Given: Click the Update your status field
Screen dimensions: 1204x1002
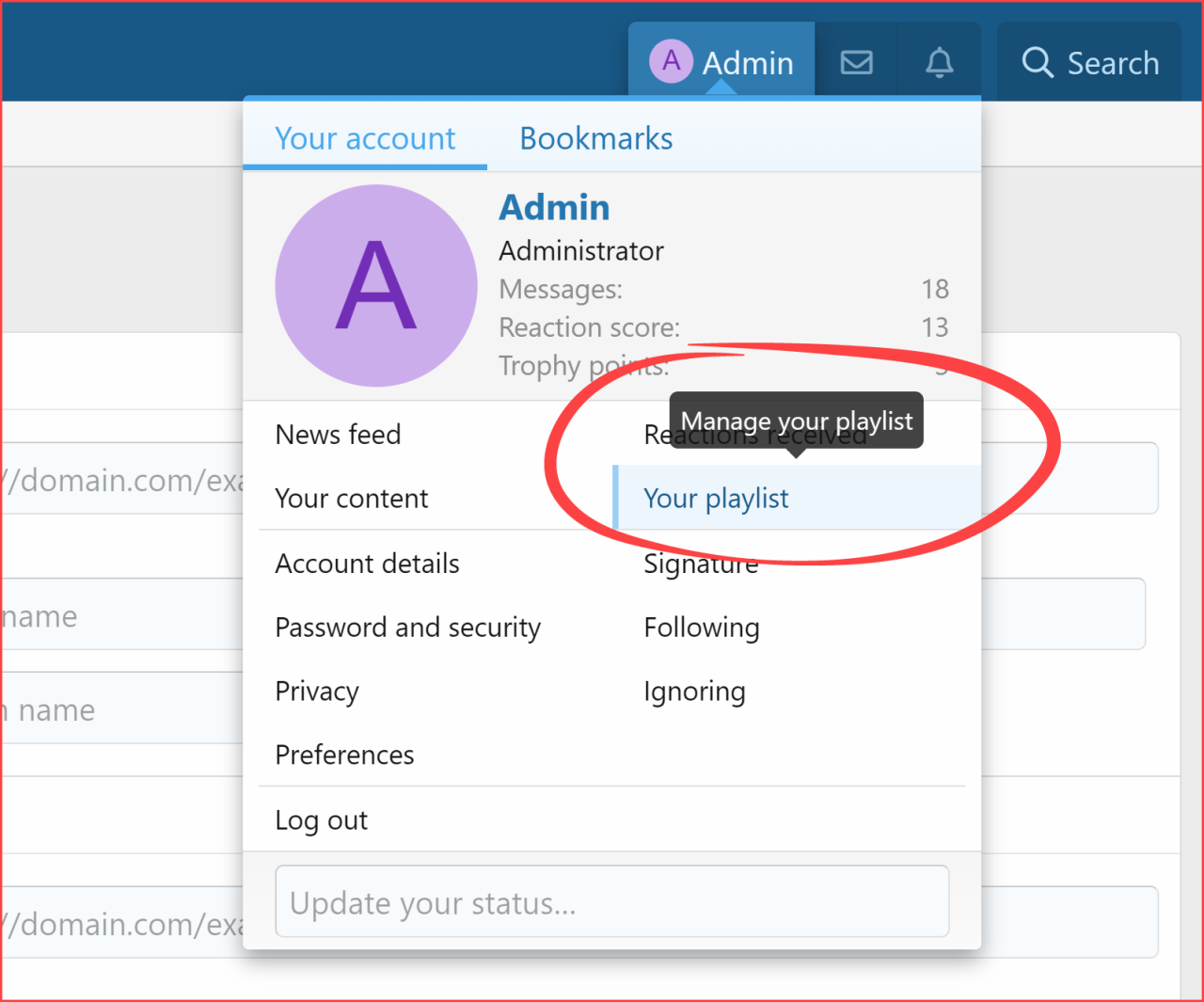Looking at the screenshot, I should pyautogui.click(x=611, y=901).
